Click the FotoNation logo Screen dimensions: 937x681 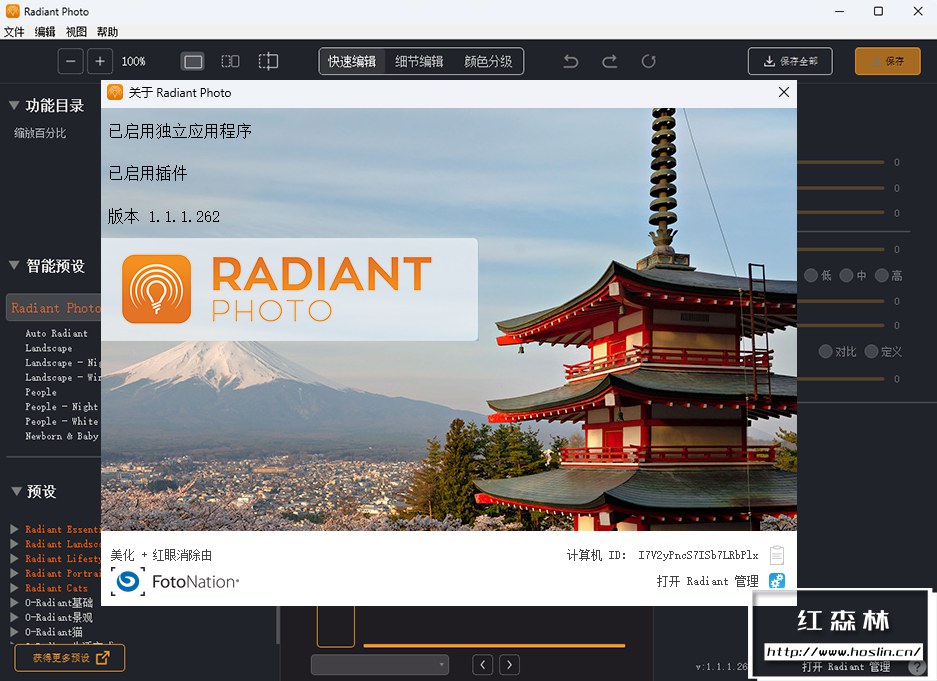click(175, 581)
